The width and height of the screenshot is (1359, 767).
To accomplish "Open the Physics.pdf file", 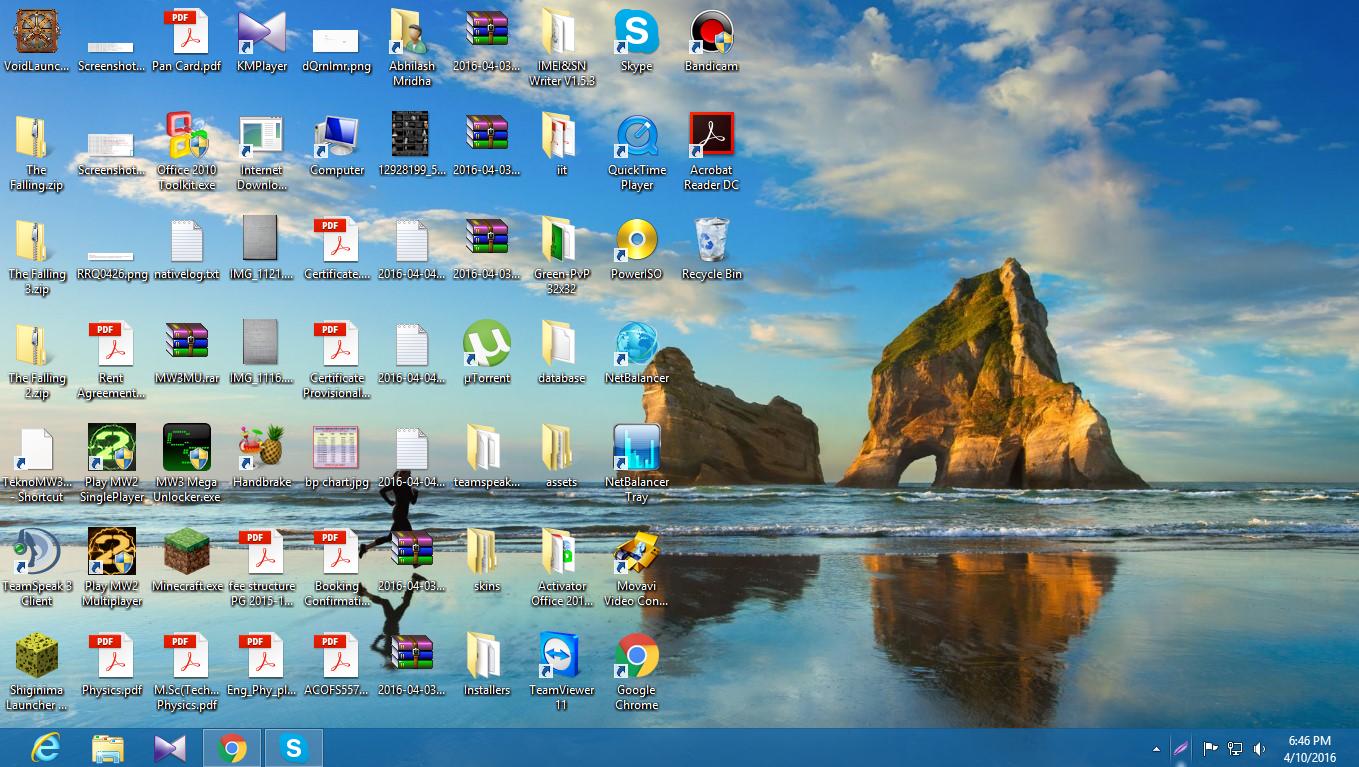I will click(112, 665).
